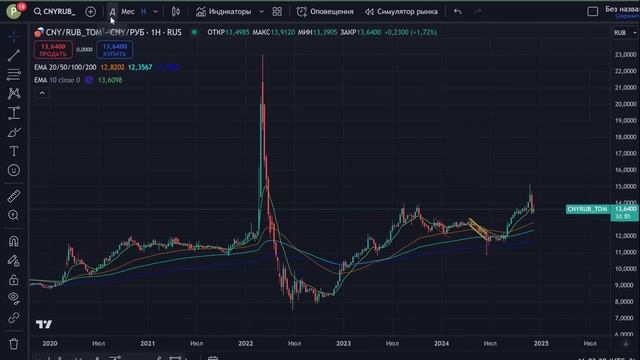
Task: Open symbol search for CNYRUB_
Action: pyautogui.click(x=55, y=11)
